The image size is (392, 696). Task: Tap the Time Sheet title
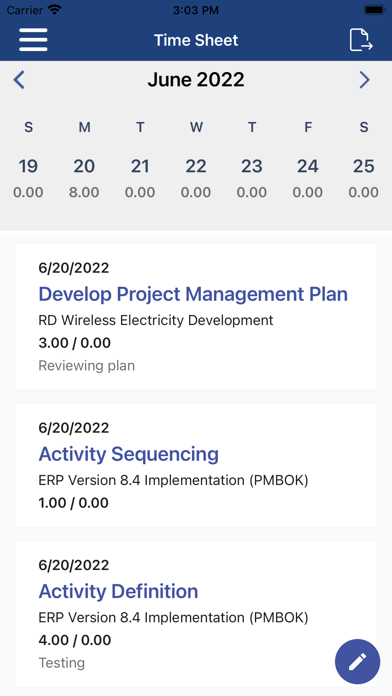196,40
